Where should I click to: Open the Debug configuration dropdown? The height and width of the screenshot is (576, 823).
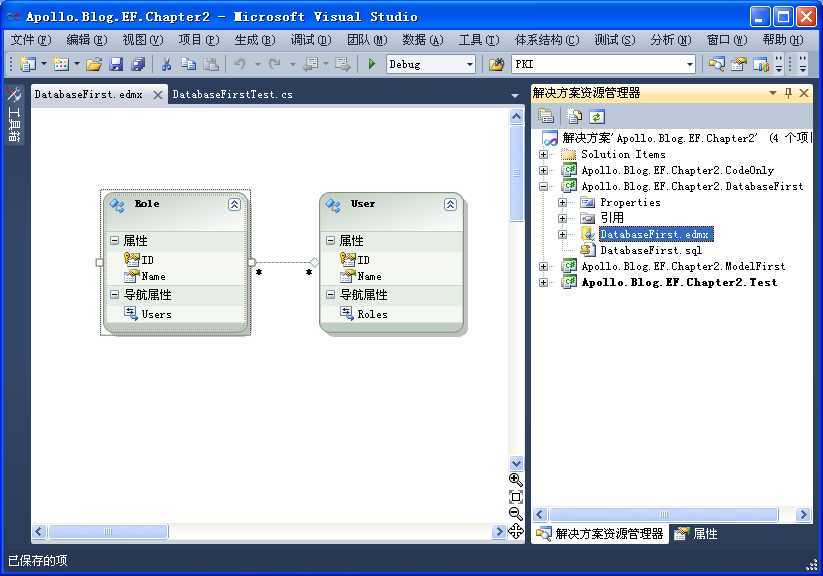469,65
